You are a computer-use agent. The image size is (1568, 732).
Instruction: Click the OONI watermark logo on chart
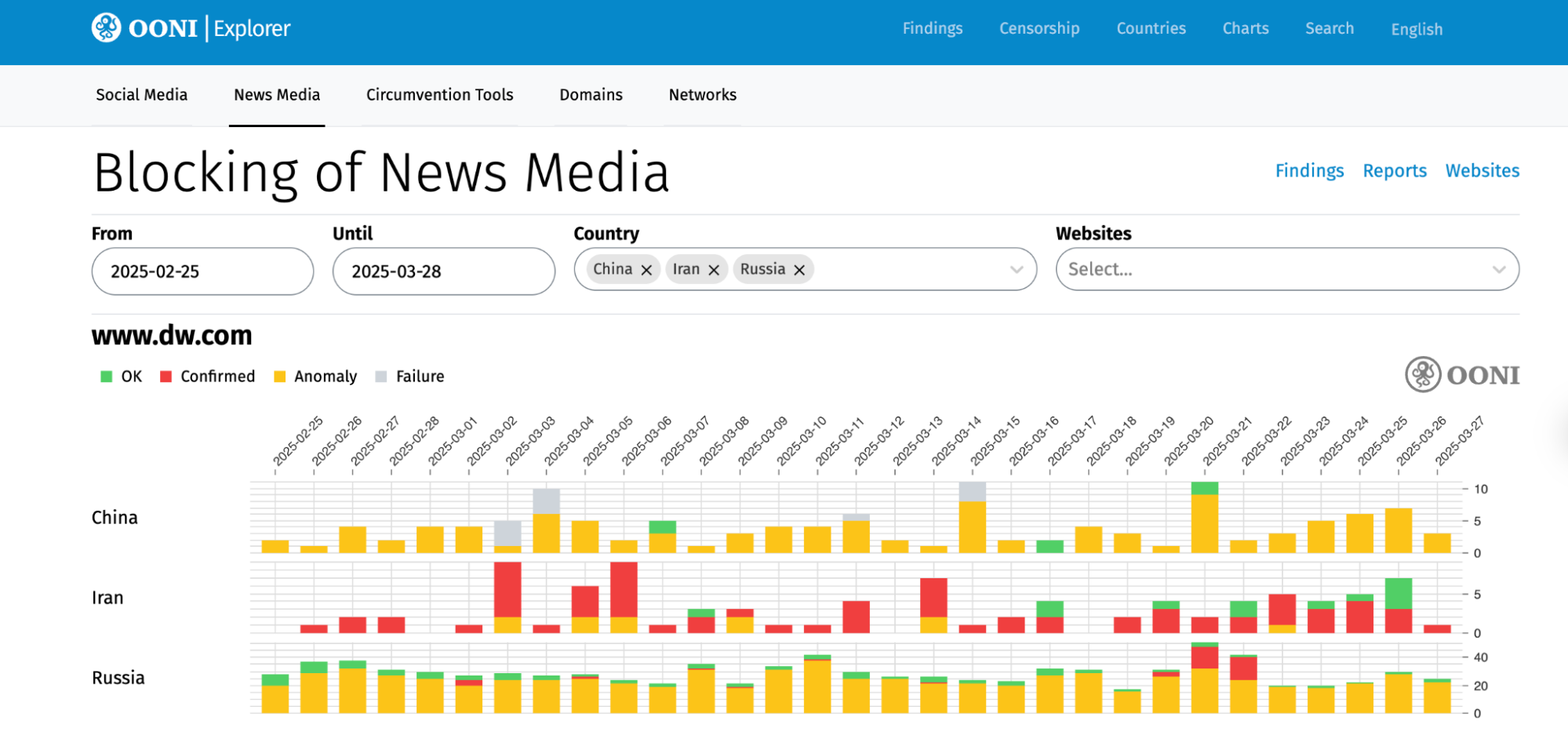(x=1462, y=375)
